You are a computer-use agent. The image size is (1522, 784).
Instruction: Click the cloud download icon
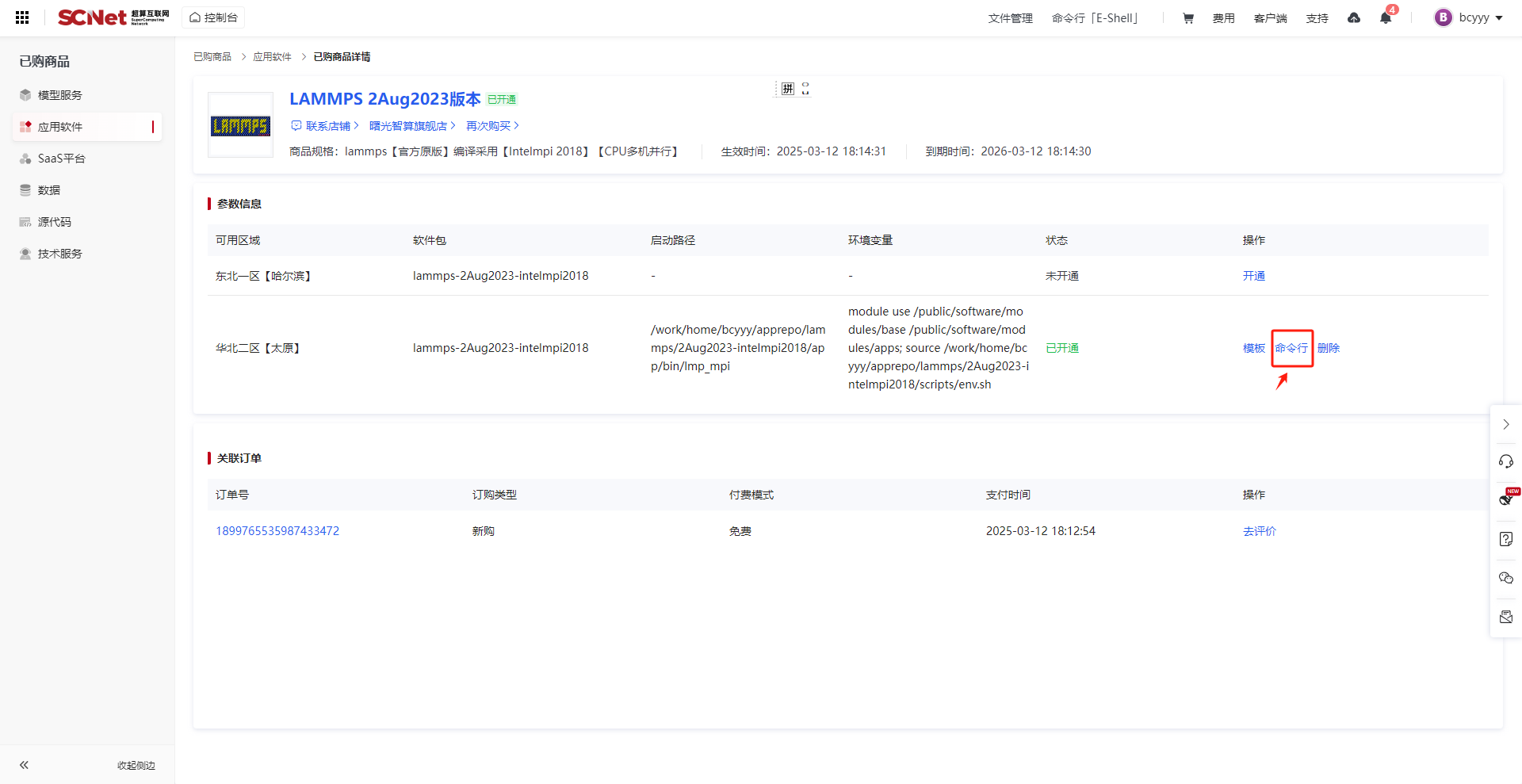1354,18
